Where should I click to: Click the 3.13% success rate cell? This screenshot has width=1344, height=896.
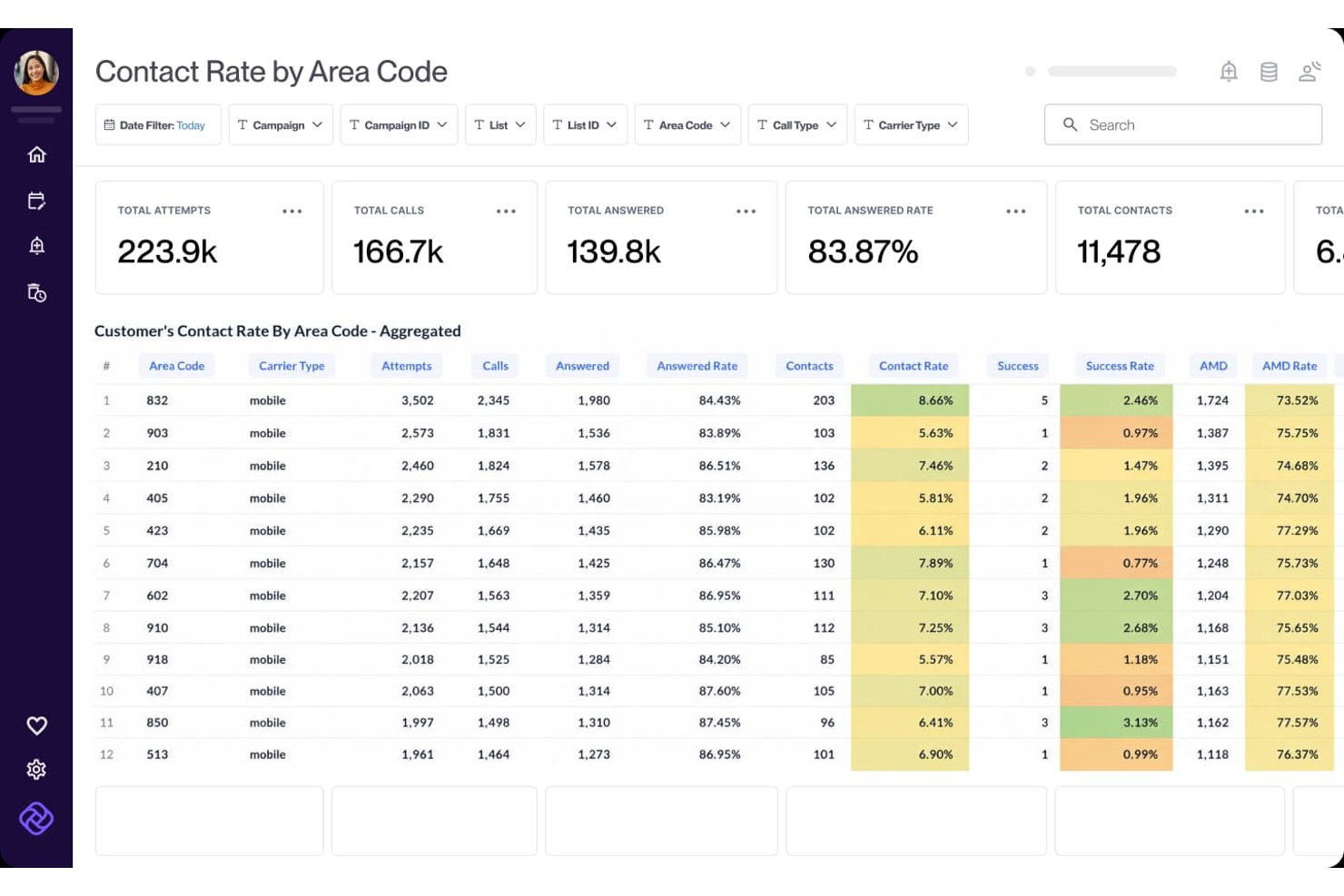click(1116, 723)
